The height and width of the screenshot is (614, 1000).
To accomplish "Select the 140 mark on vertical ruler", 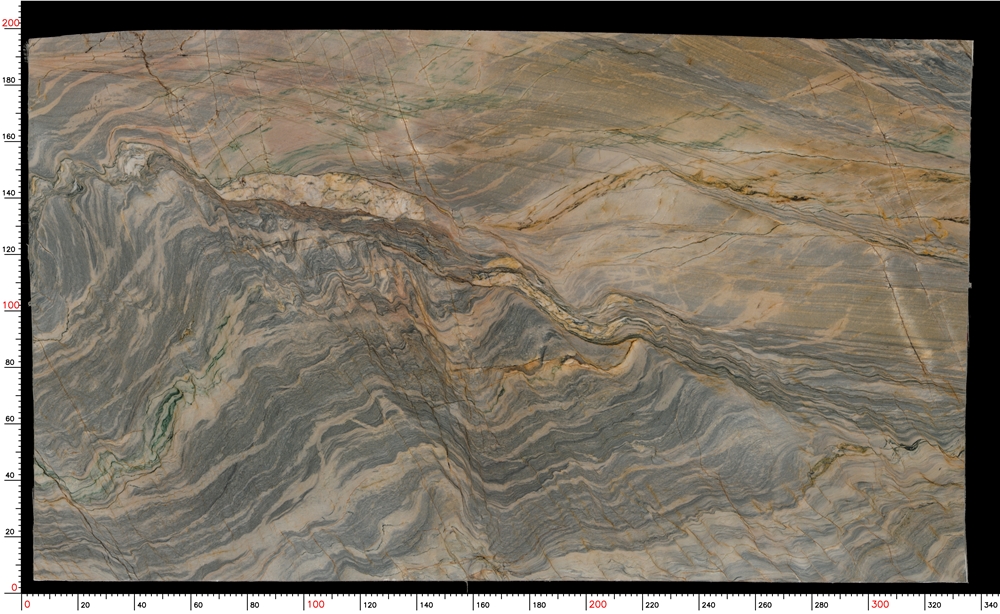I will (10, 193).
